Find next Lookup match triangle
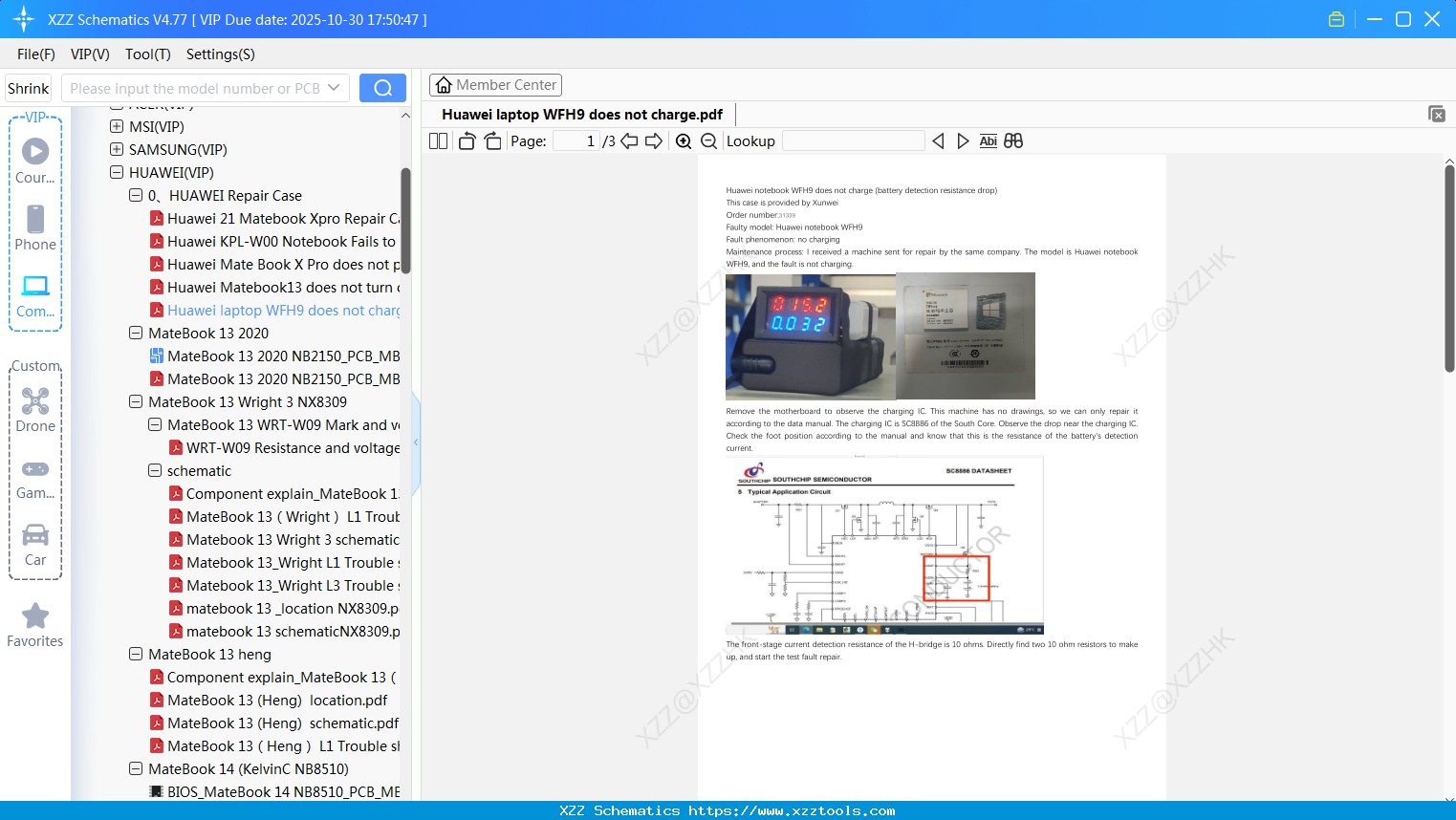This screenshot has width=1456, height=820. (x=963, y=141)
